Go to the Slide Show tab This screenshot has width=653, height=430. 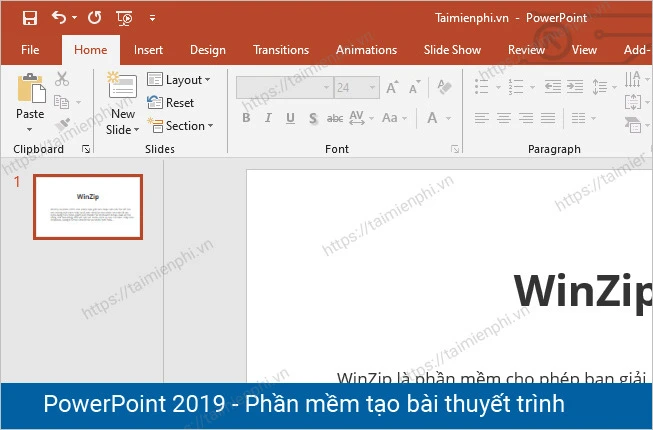(452, 50)
